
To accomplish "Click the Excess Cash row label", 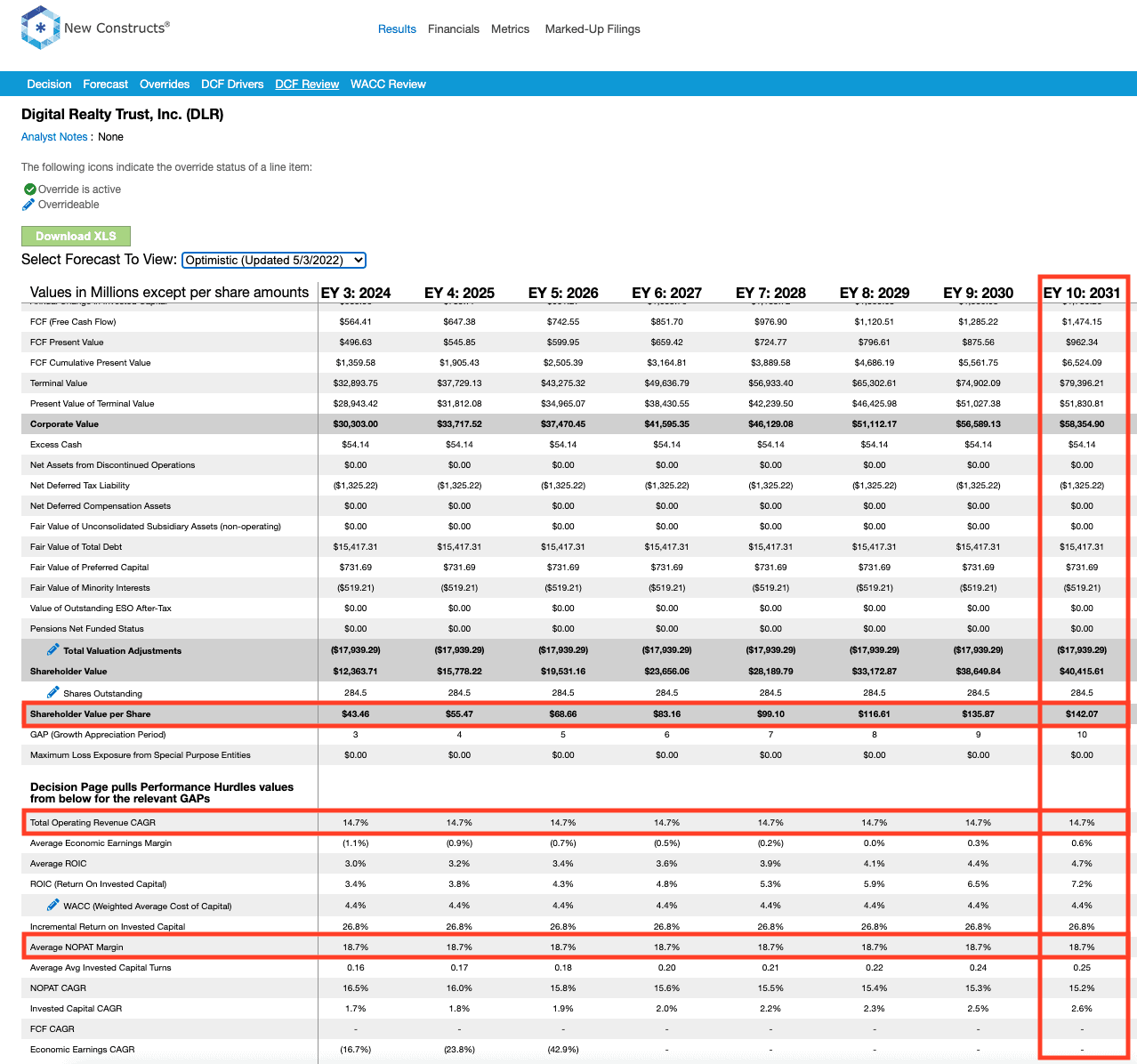I will click(56, 445).
